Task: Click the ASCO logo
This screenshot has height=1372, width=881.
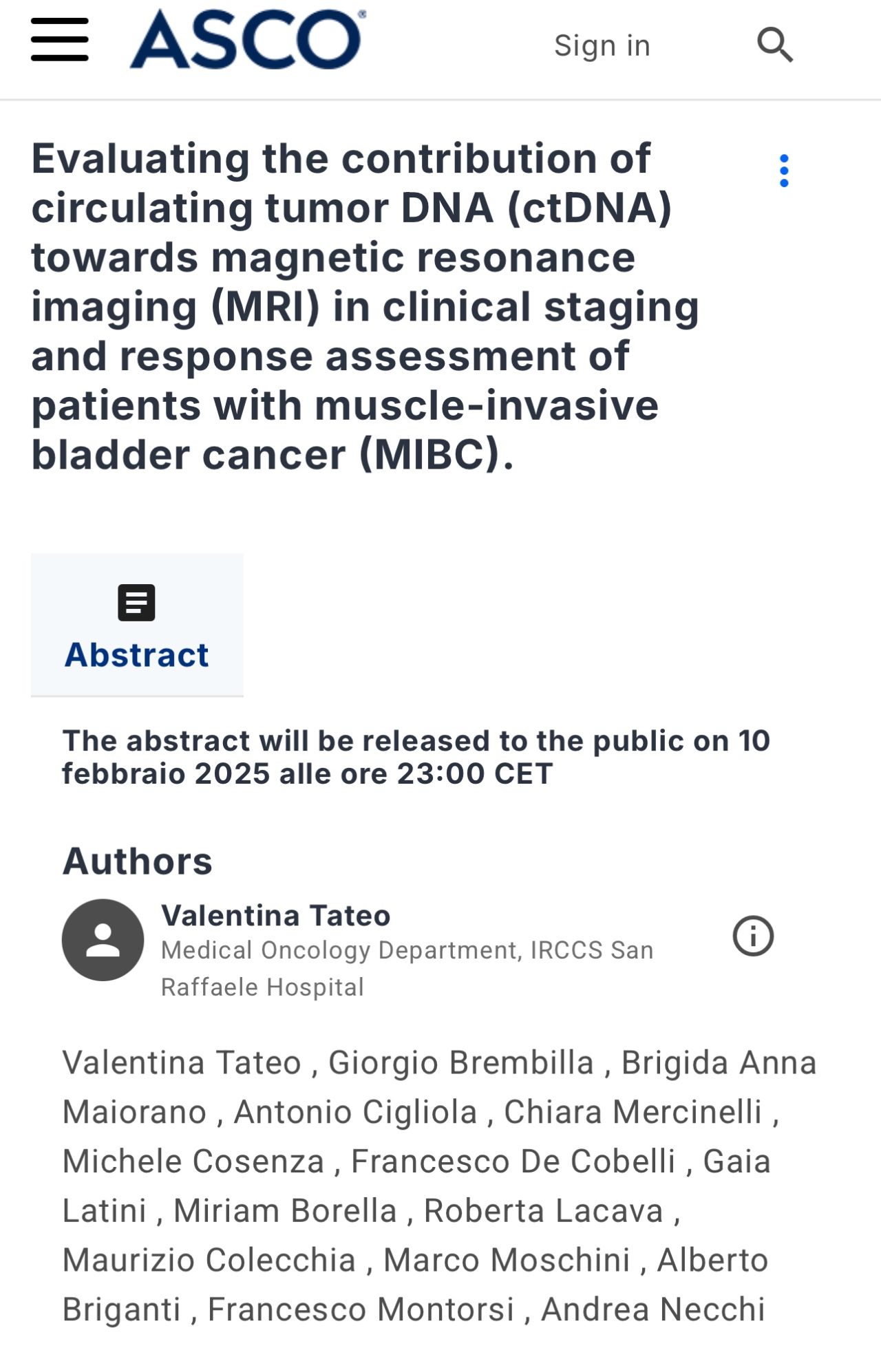Action: [x=248, y=39]
